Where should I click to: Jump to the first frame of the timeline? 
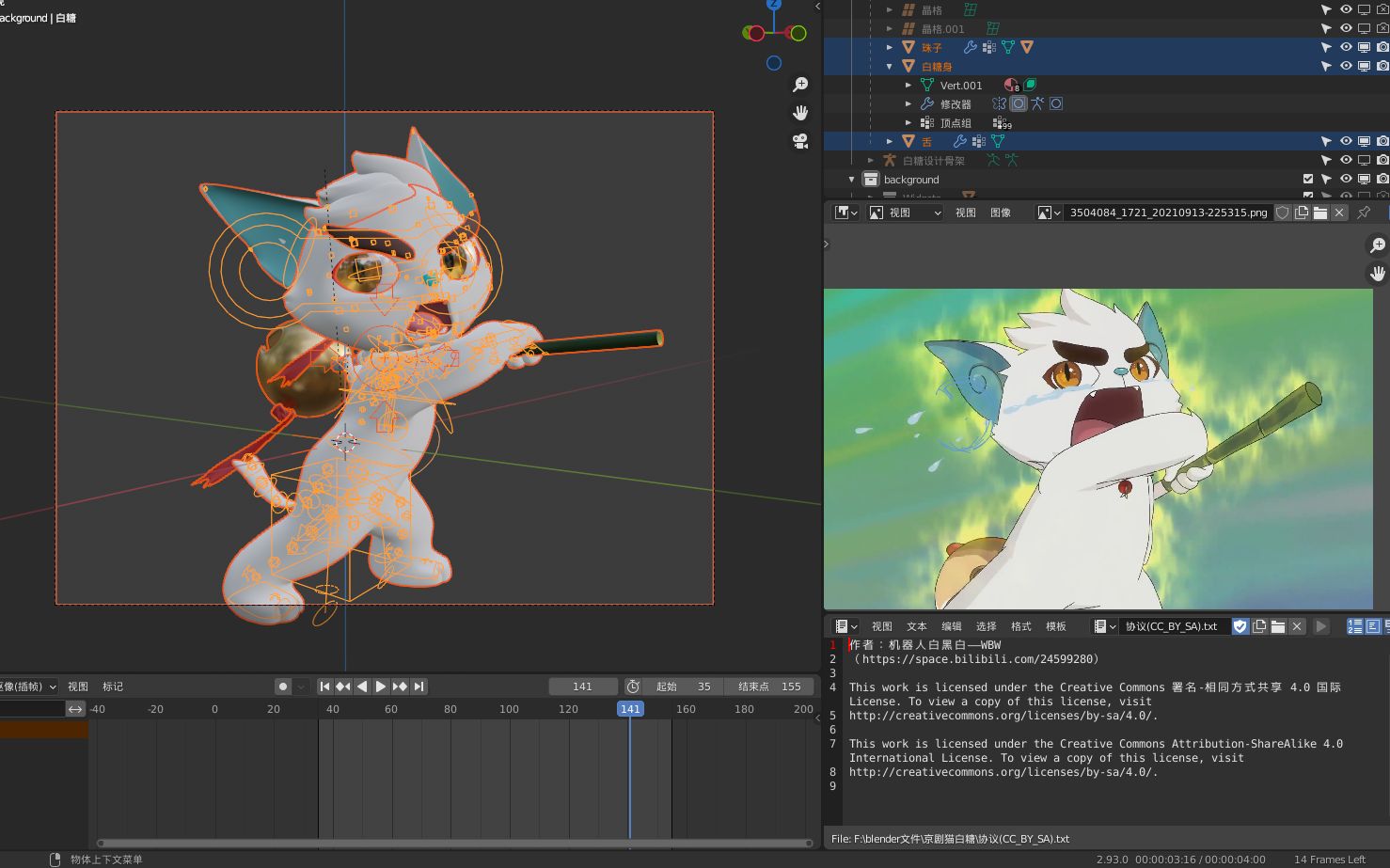click(x=324, y=686)
